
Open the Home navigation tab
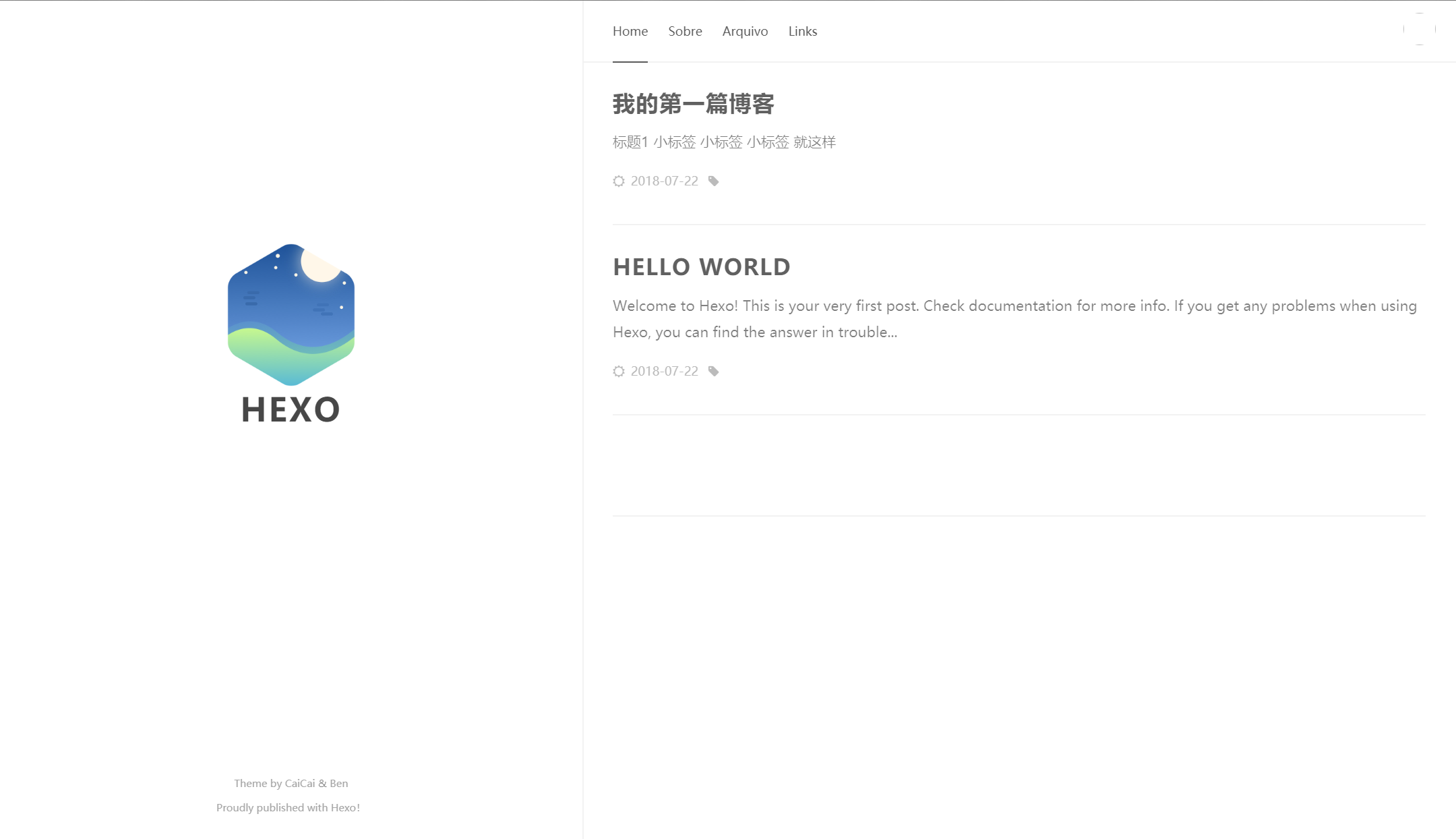pyautogui.click(x=630, y=31)
